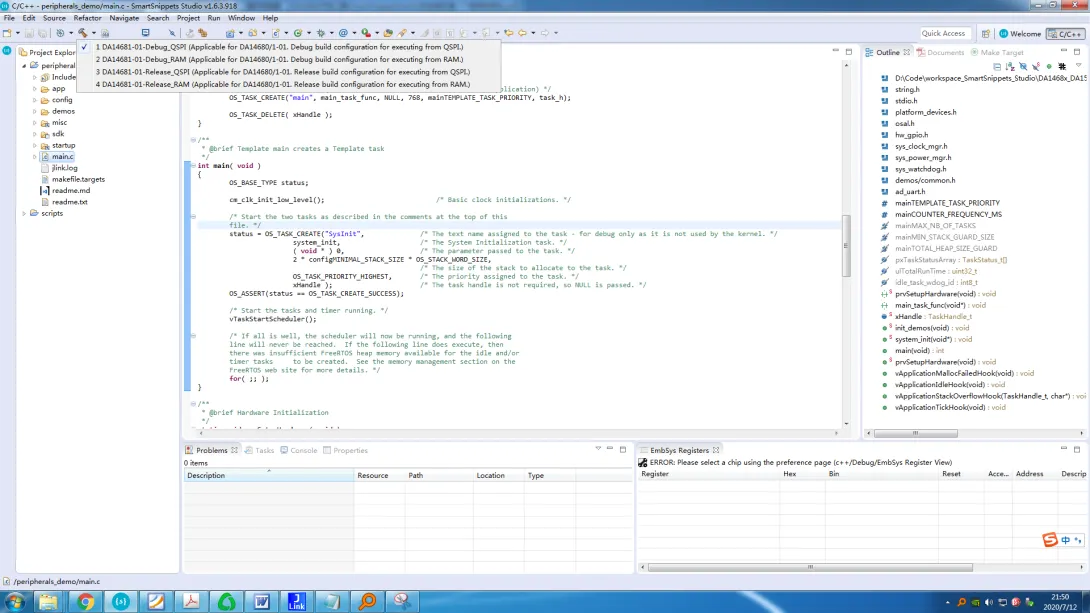Screen dimensions: 1090x613
Task: Click the editor vertical scrollbar thumb
Action: (846, 245)
